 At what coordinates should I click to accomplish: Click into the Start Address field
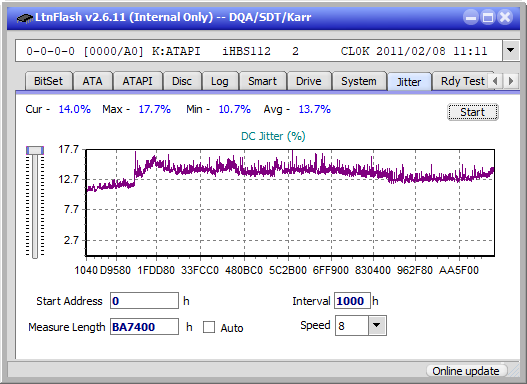145,301
